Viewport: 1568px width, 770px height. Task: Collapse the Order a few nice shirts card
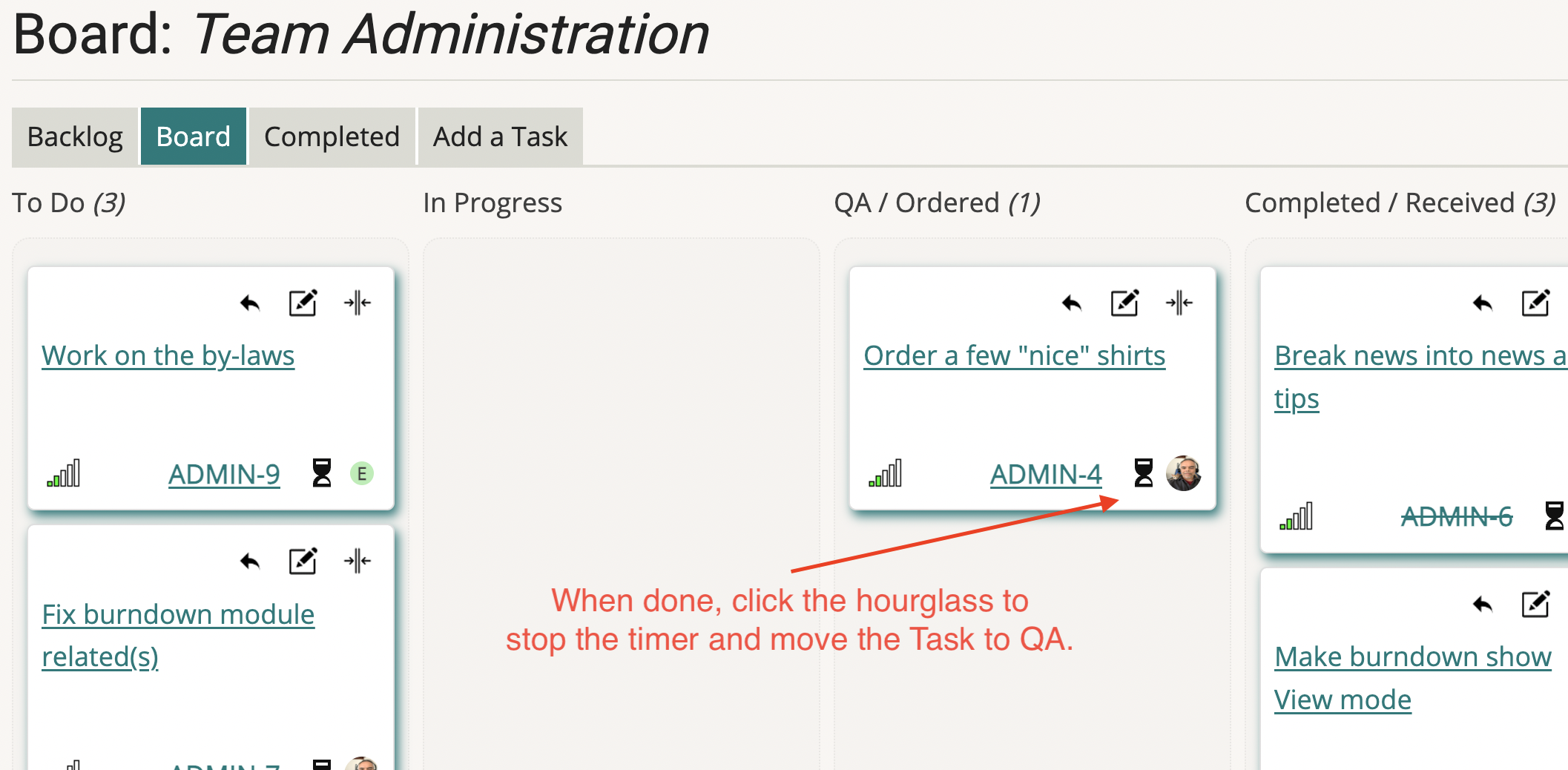(1179, 303)
